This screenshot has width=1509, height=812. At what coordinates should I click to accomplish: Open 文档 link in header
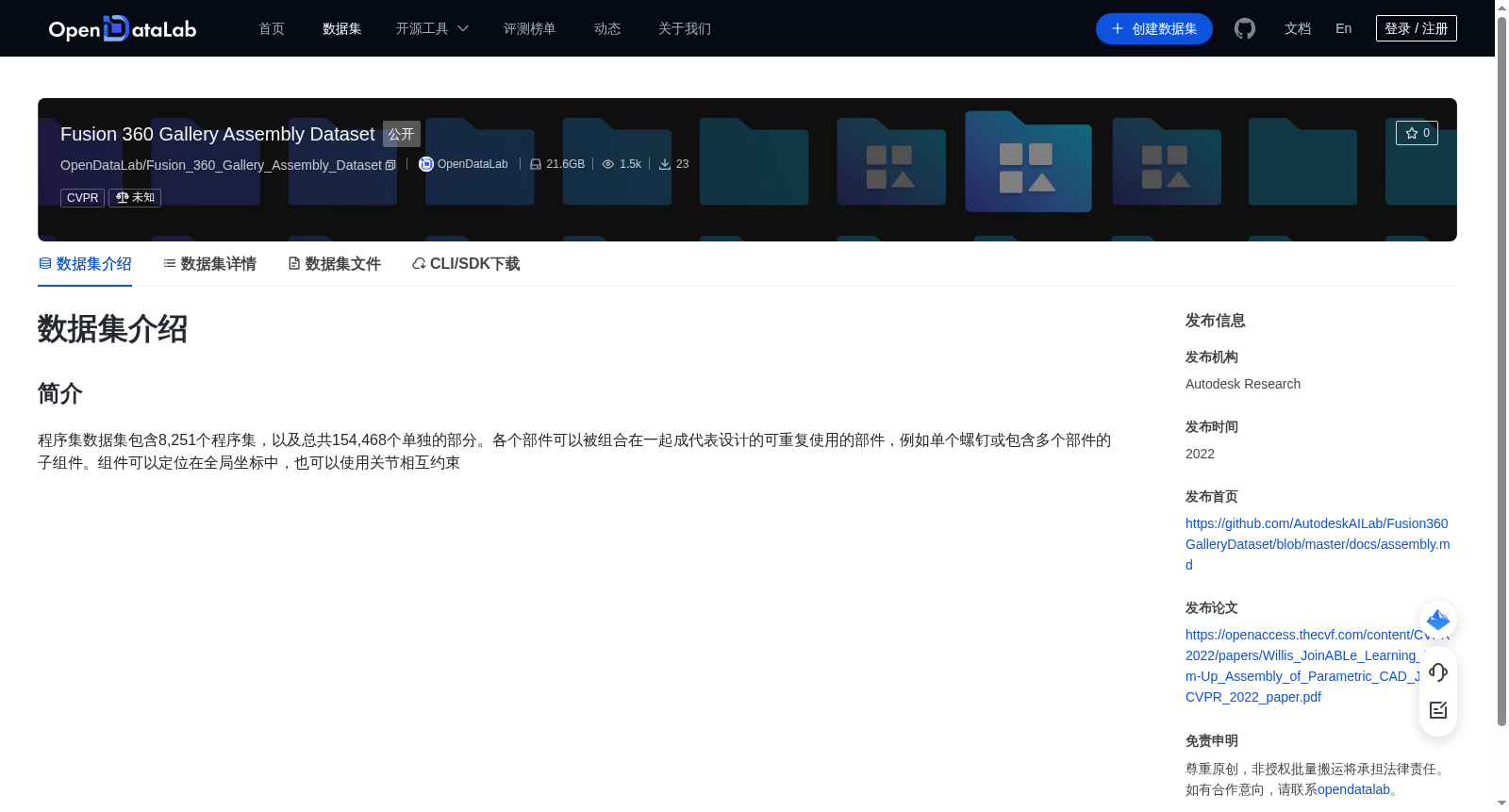(x=1298, y=28)
